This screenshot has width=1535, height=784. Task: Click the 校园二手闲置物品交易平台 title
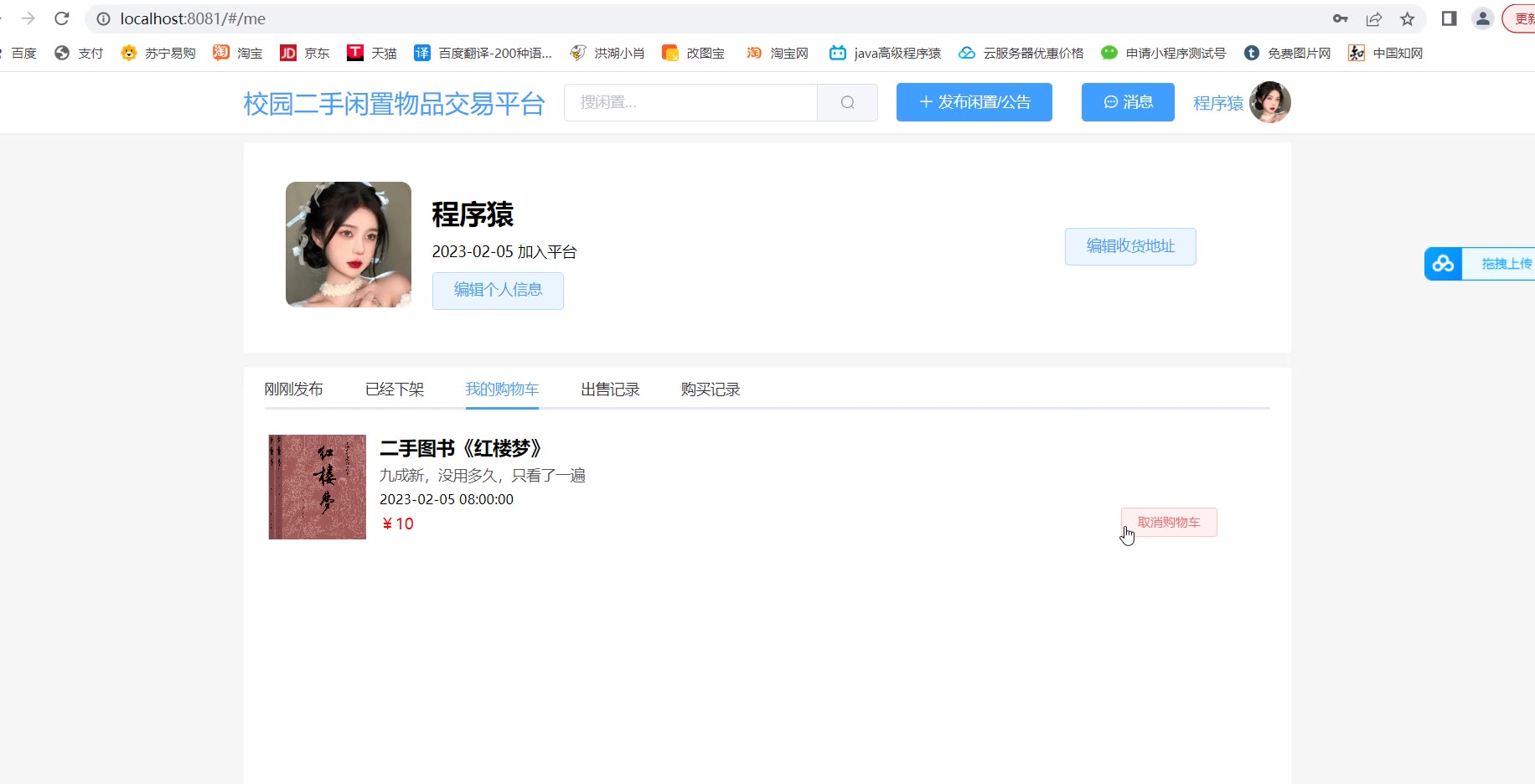(394, 103)
